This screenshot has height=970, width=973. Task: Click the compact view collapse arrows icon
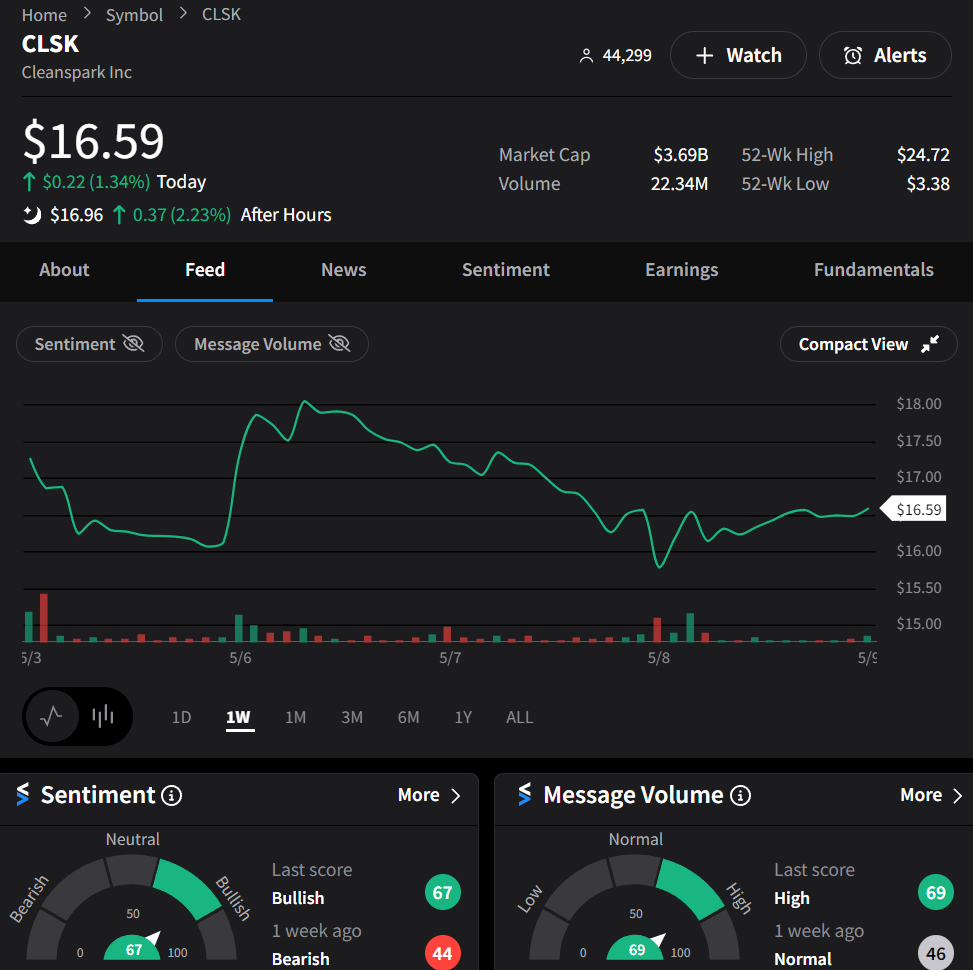tap(930, 344)
